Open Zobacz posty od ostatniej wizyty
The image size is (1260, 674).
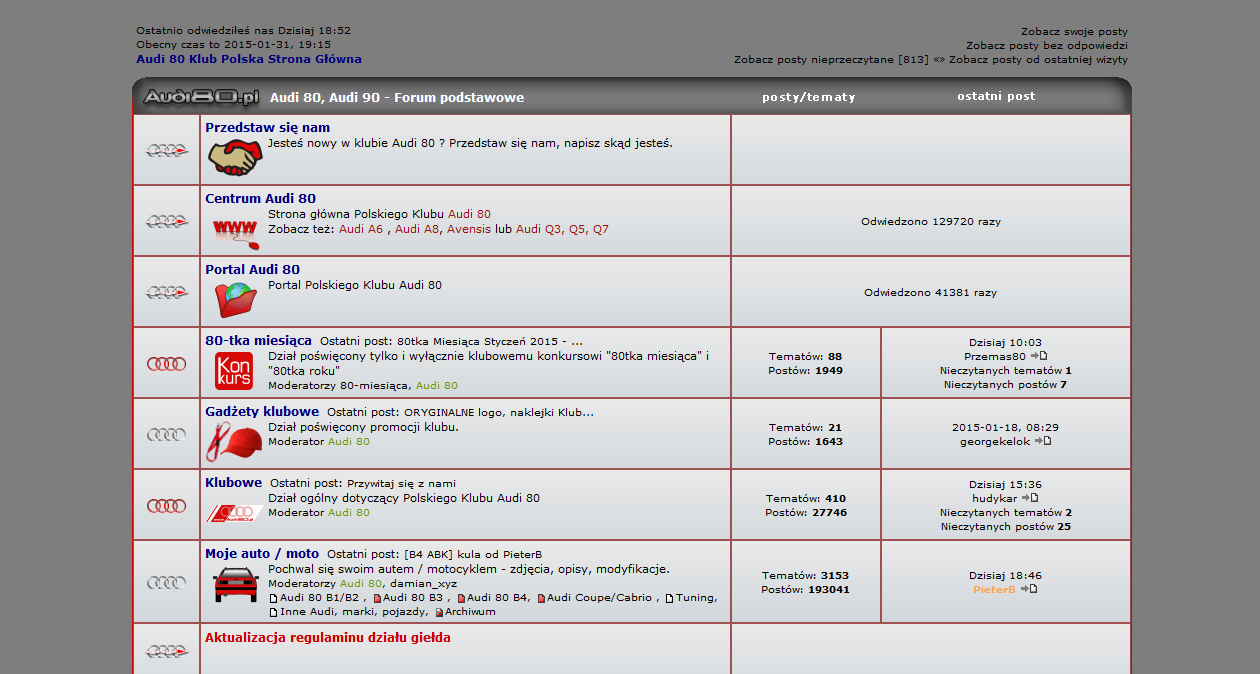click(x=1038, y=60)
